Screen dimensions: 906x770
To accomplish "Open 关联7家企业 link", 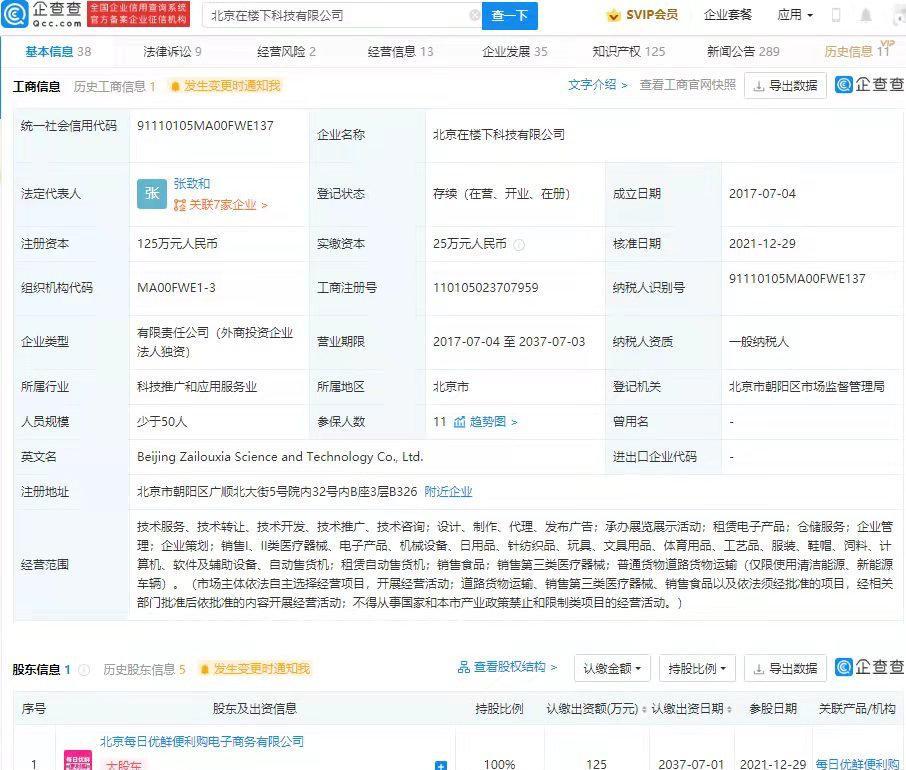I will [x=221, y=205].
